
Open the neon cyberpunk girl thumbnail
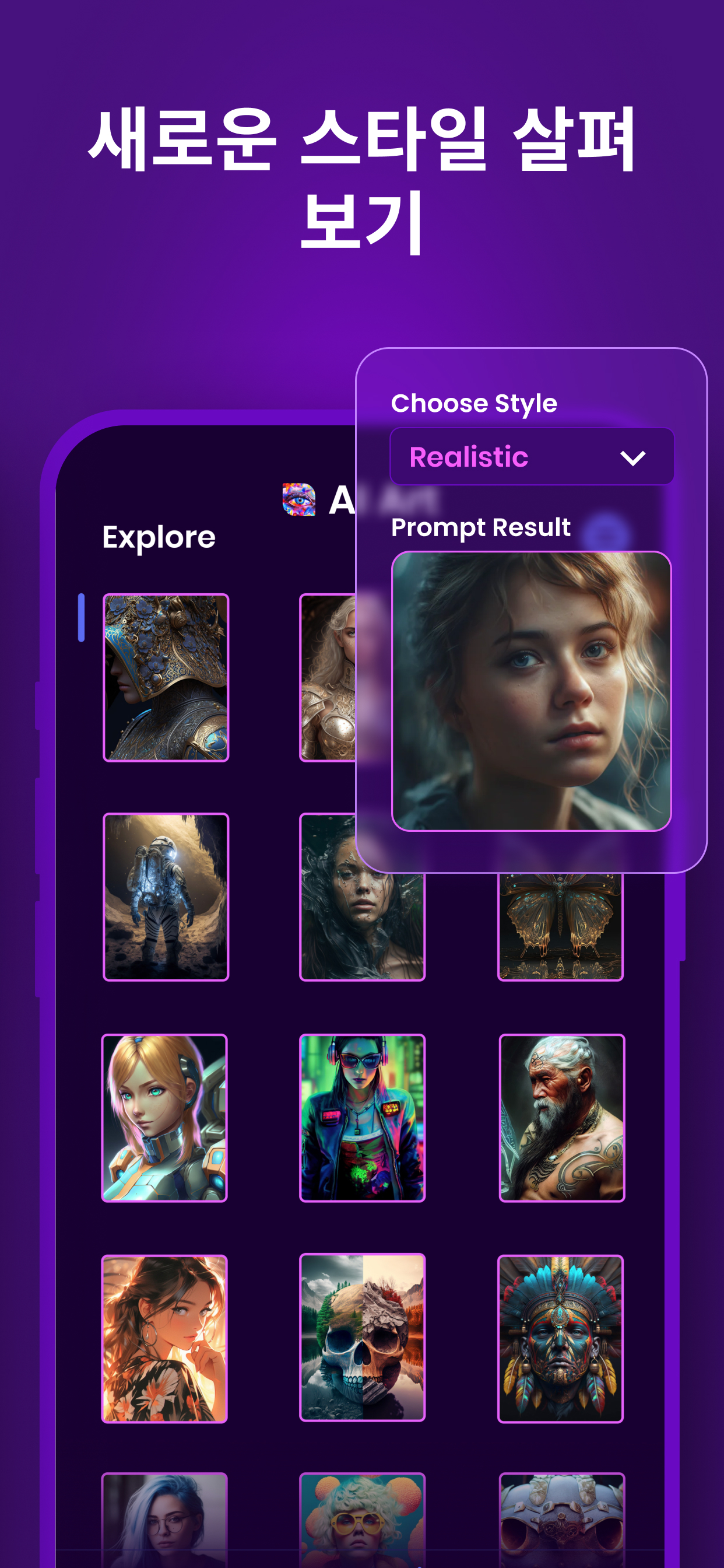click(x=362, y=1118)
